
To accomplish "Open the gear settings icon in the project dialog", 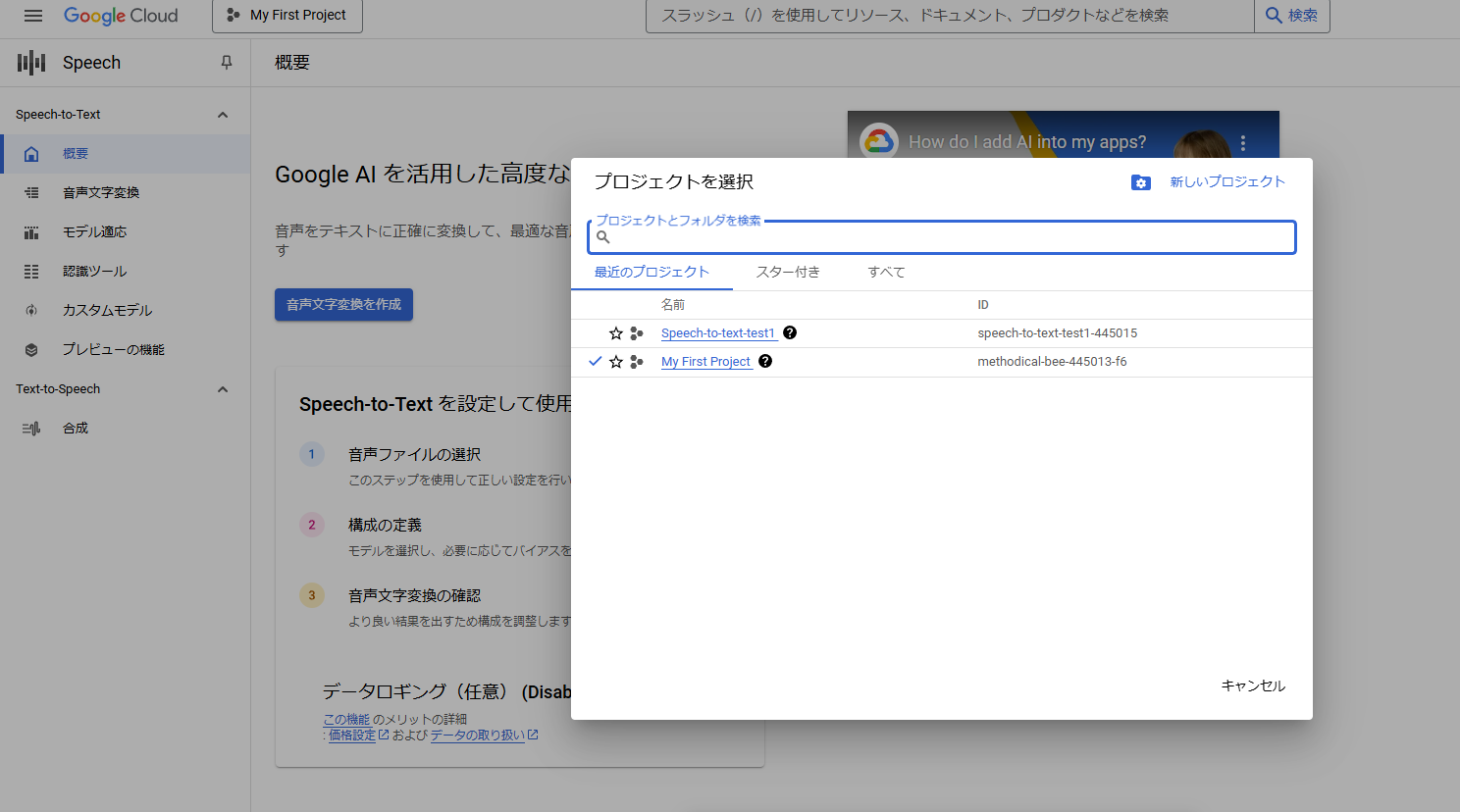I will coord(1140,181).
